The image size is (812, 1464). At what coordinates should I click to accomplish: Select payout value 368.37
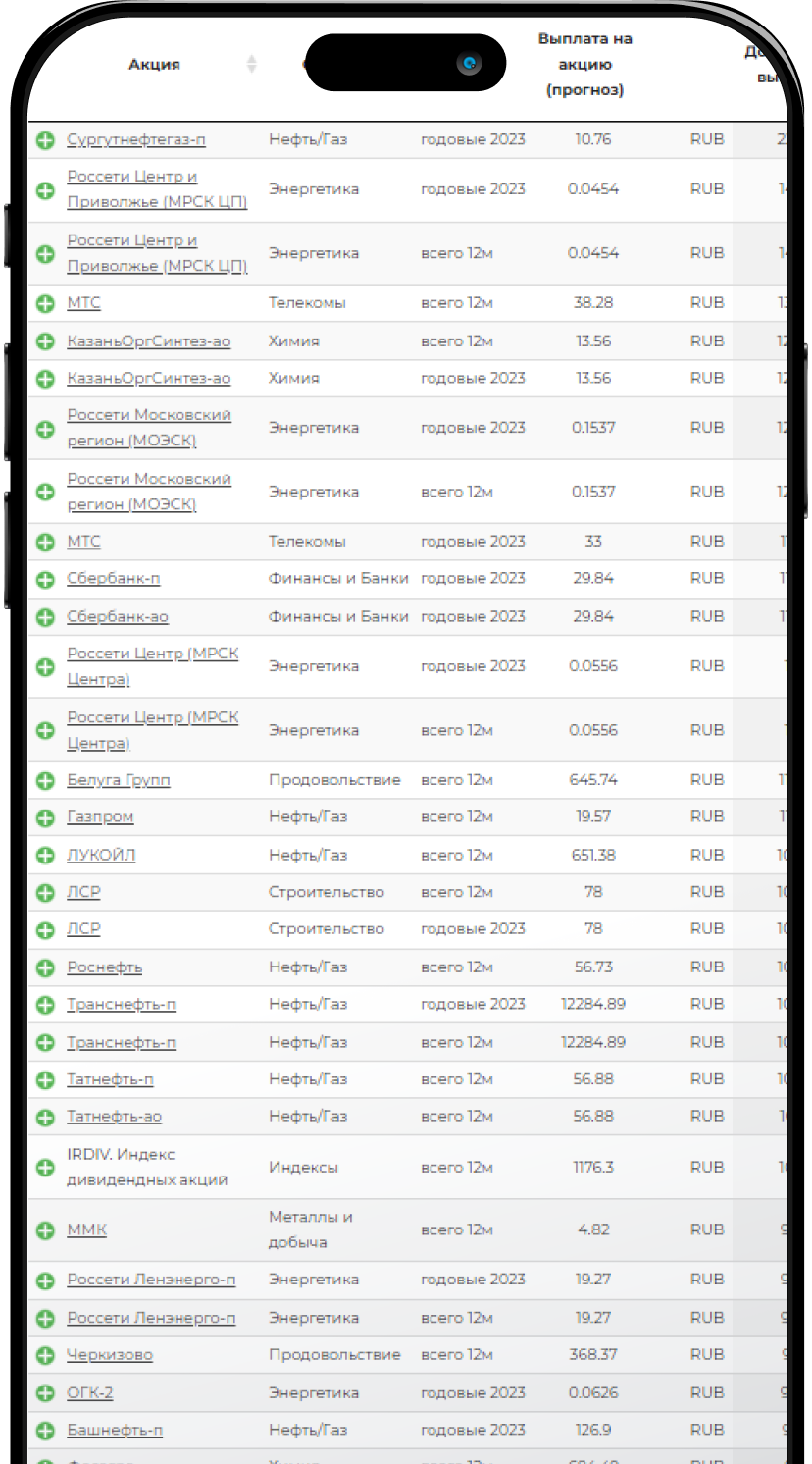tap(593, 1355)
